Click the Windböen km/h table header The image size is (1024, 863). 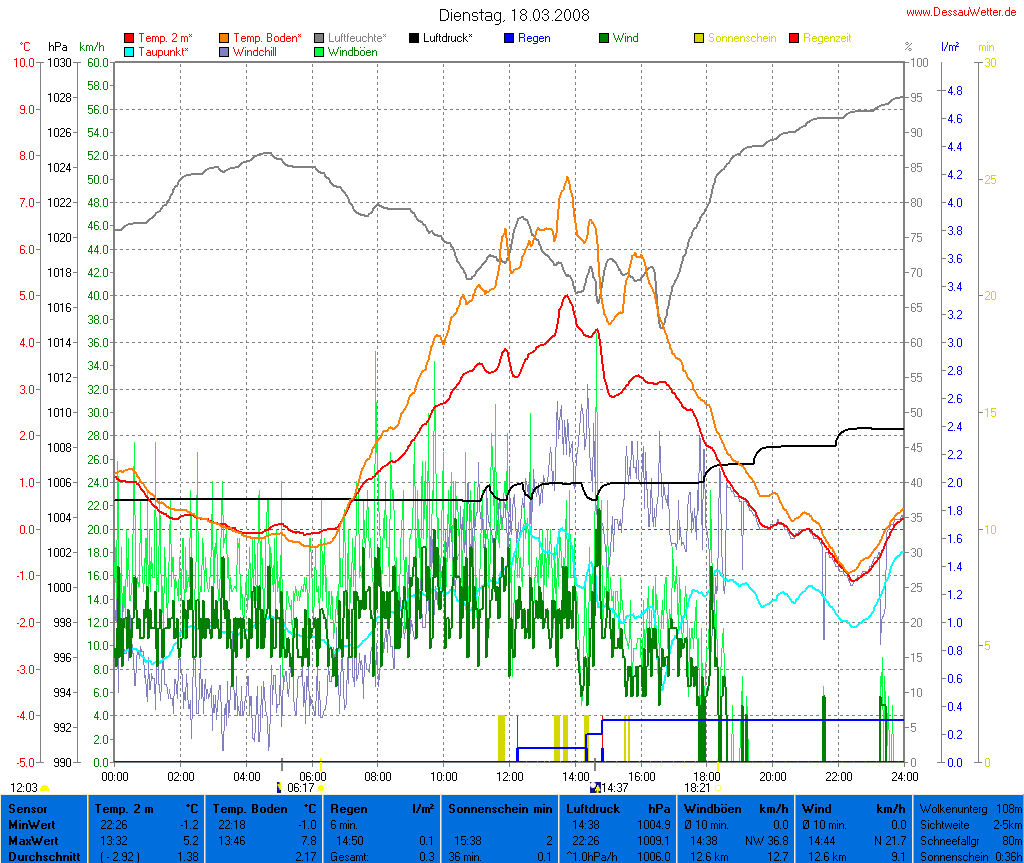pyautogui.click(x=735, y=808)
